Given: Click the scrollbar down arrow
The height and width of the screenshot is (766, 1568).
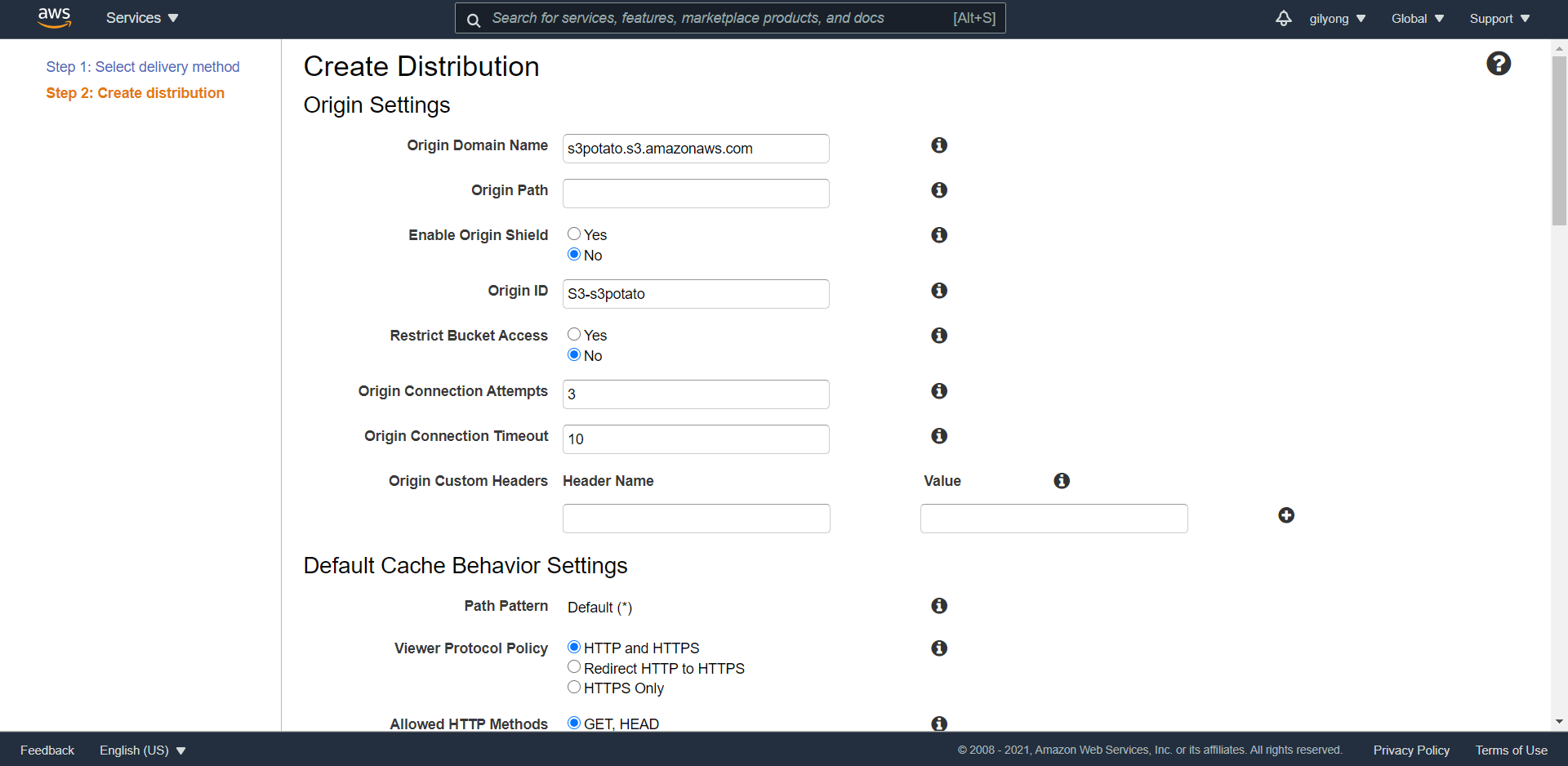Looking at the screenshot, I should click(1559, 722).
